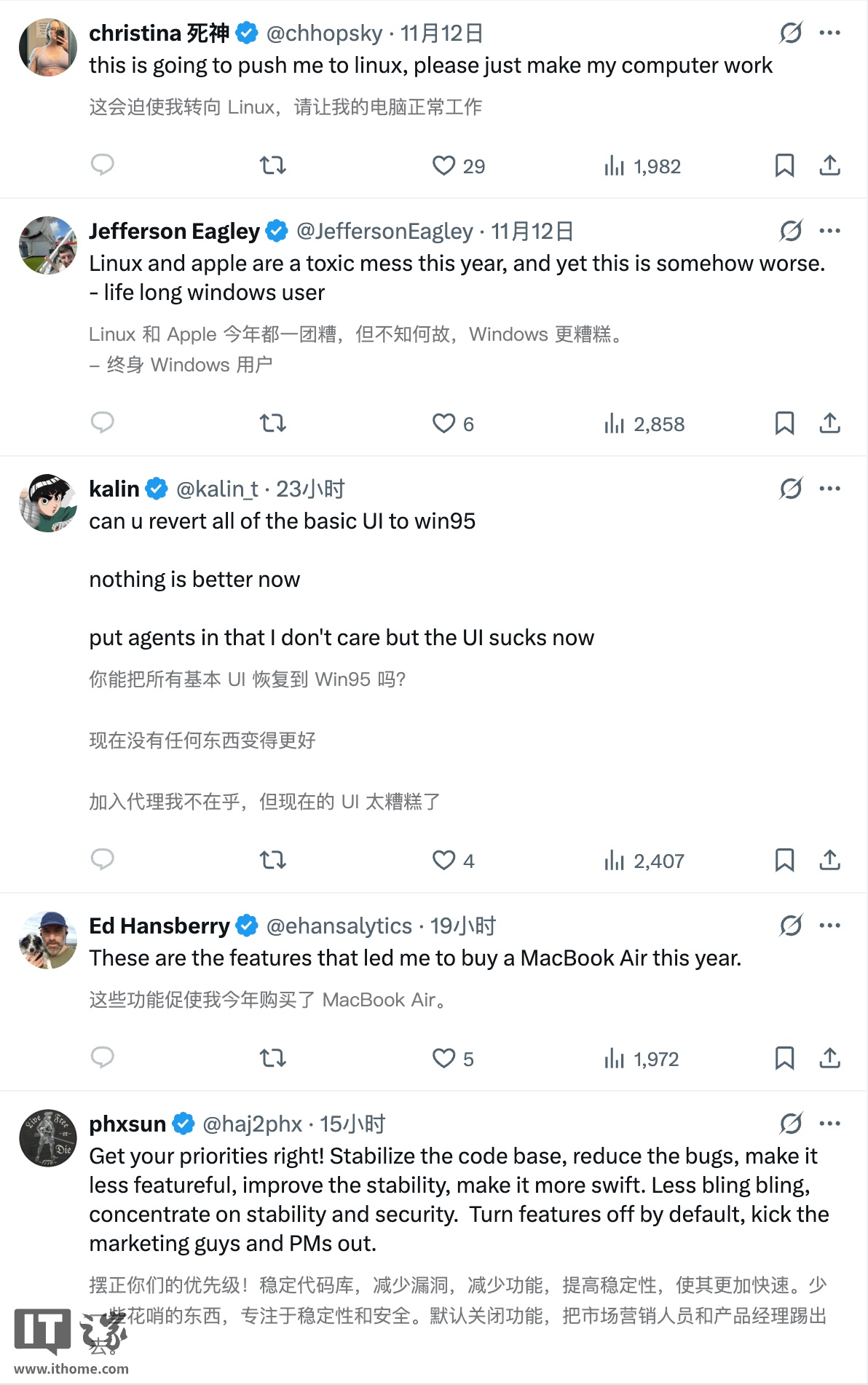Open more options menu on christina's tweet

coord(829,32)
